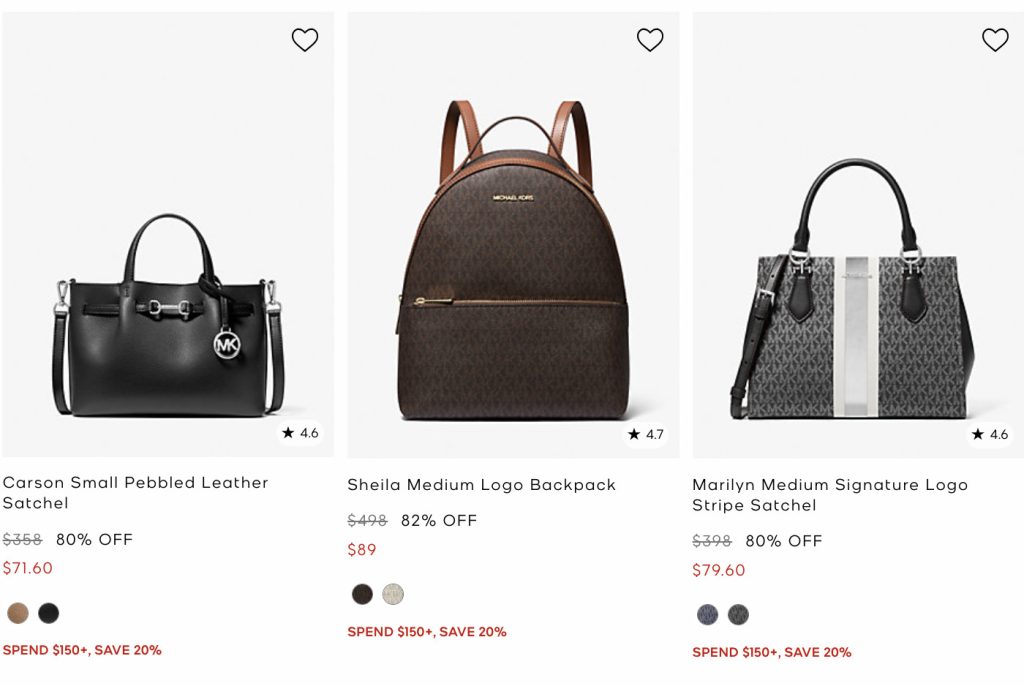The width and height of the screenshot is (1024, 686).
Task: Click 4.6 star rating on Carson Satchel
Action: pyautogui.click(x=300, y=433)
